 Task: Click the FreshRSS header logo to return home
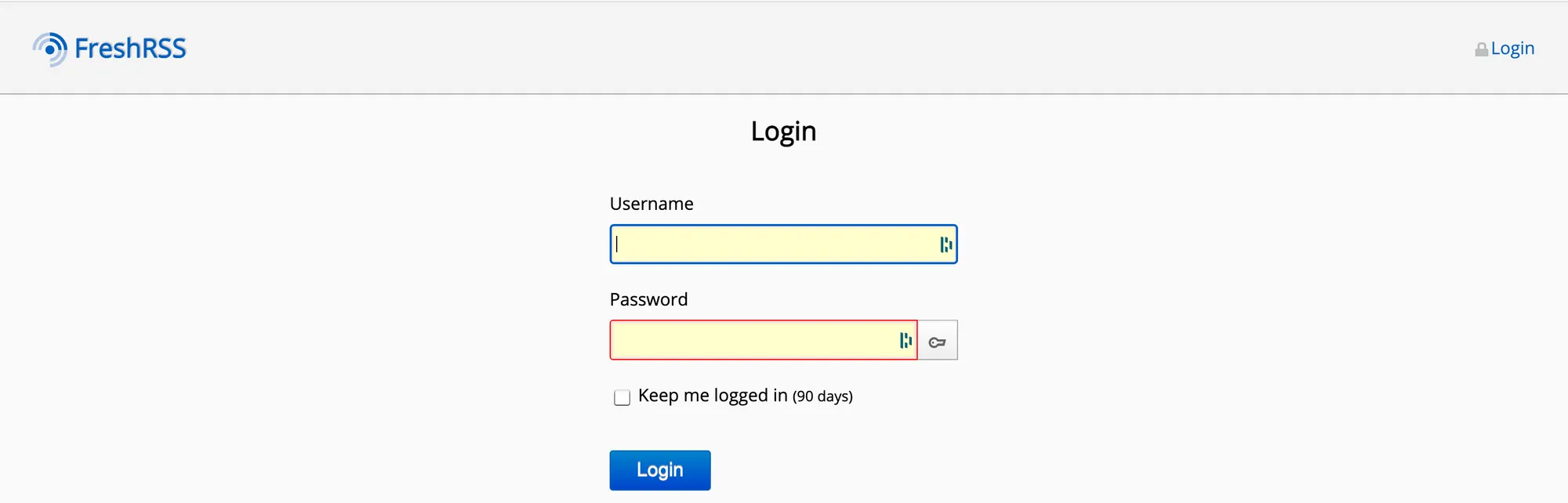click(x=108, y=49)
